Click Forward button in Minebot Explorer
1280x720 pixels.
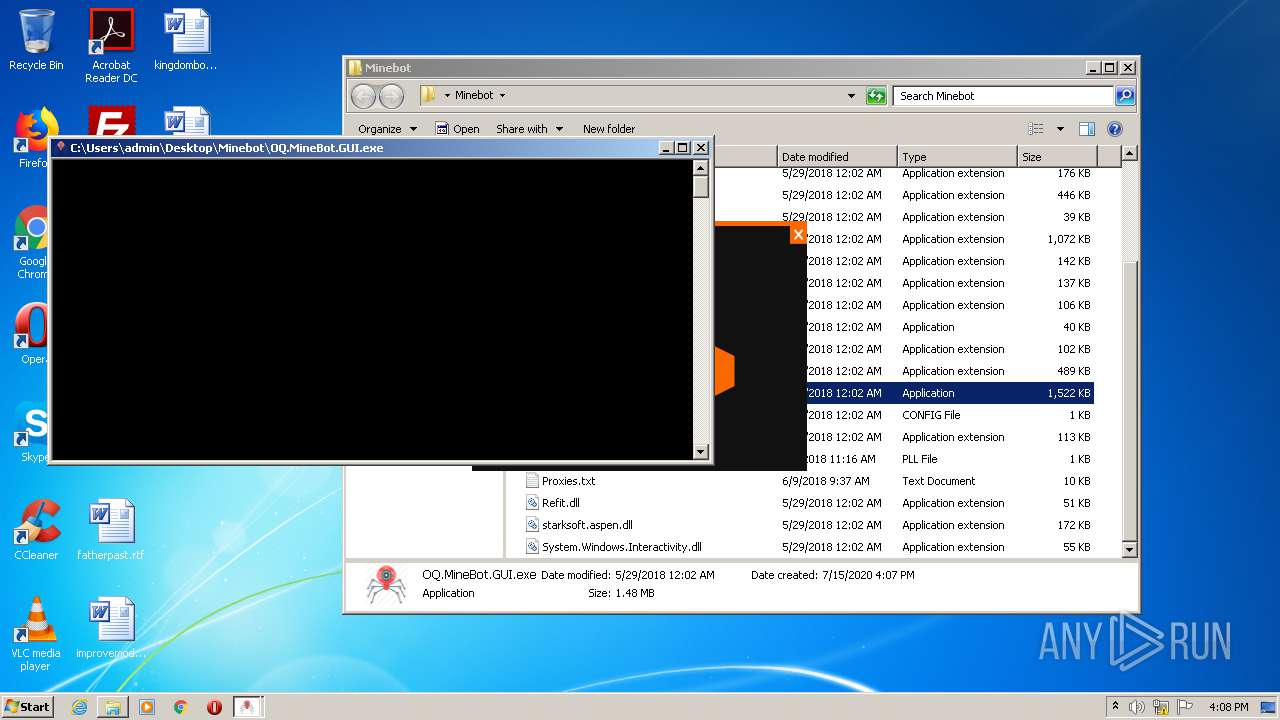pos(391,96)
